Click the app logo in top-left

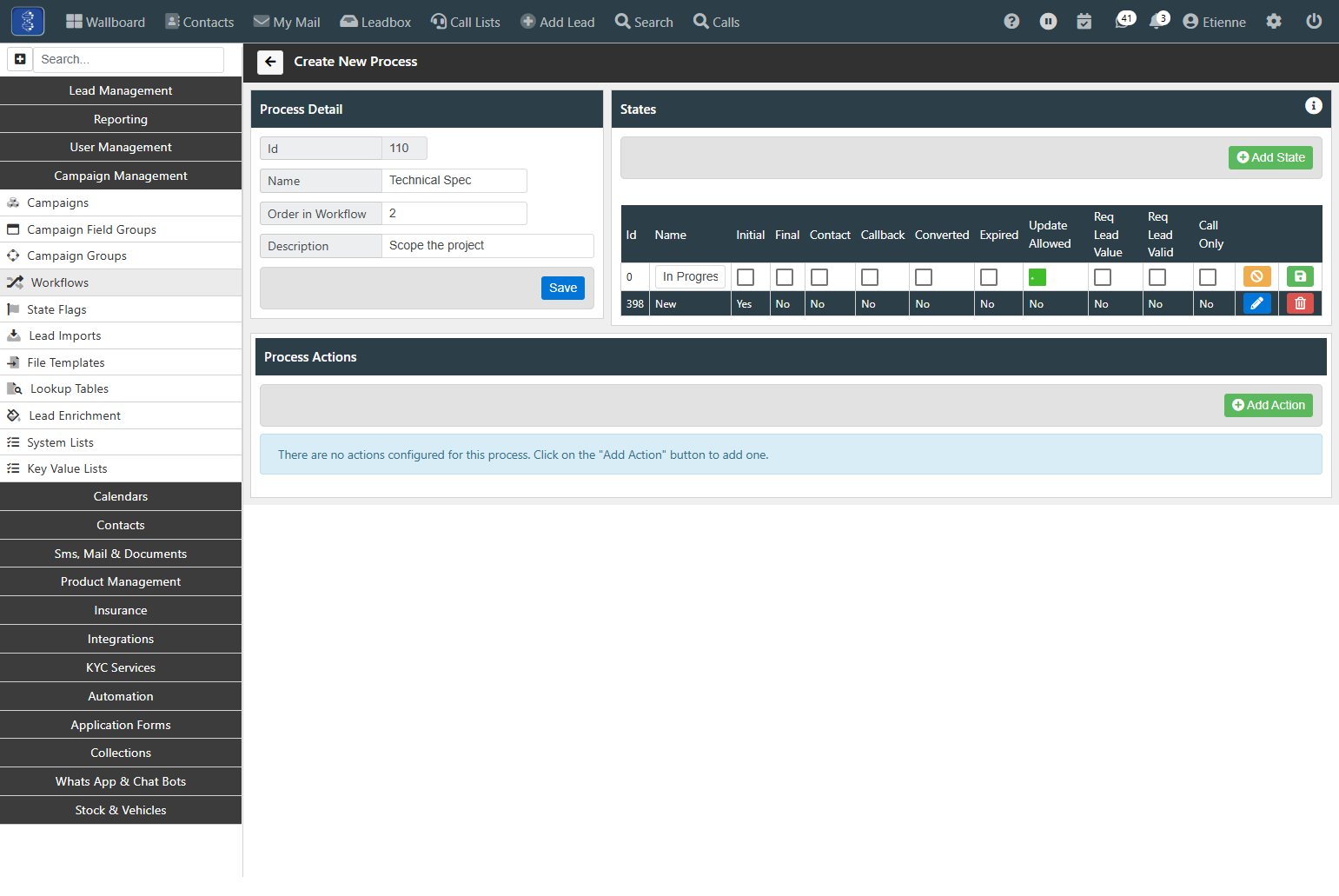coord(28,22)
